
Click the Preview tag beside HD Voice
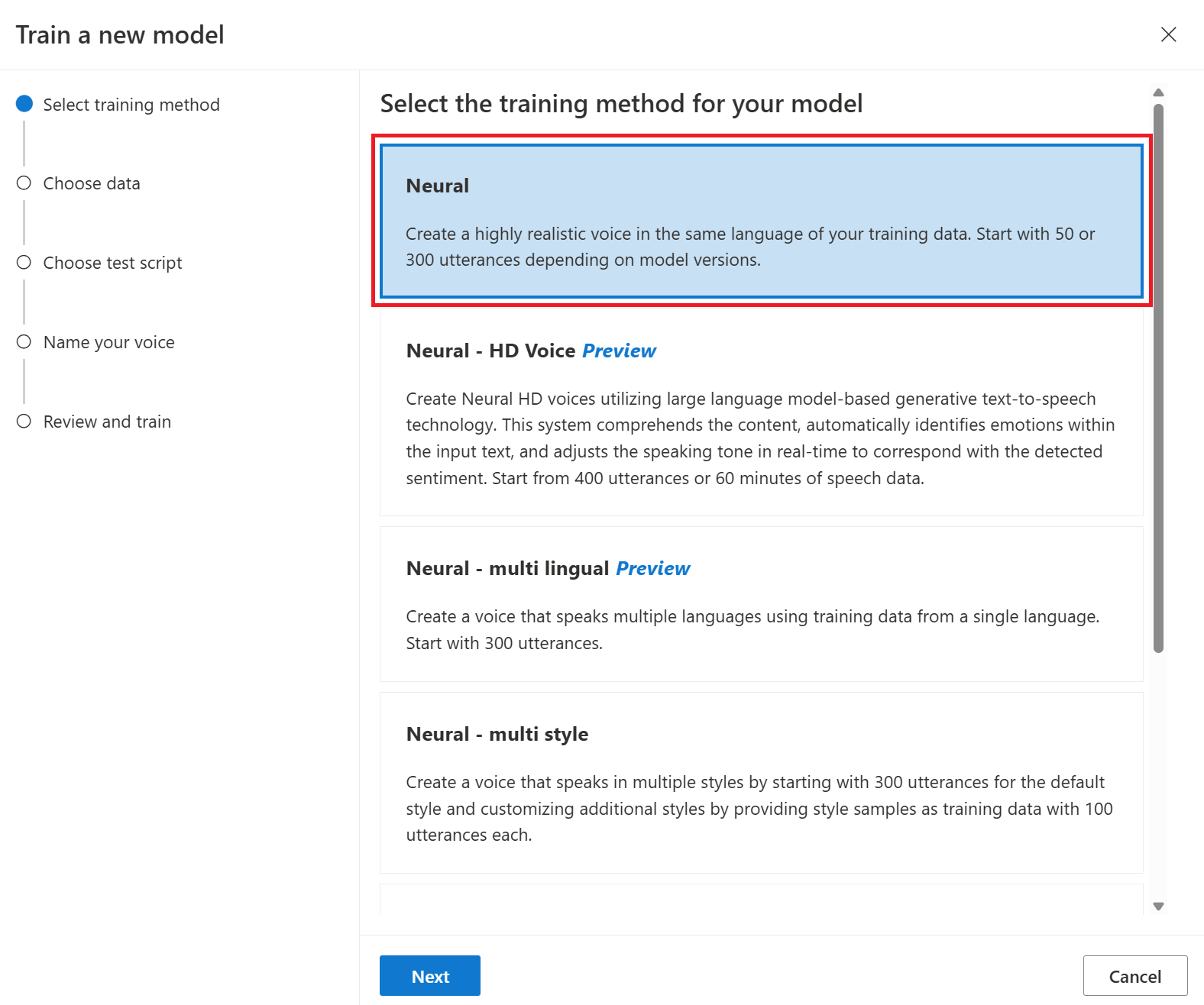[x=619, y=351]
